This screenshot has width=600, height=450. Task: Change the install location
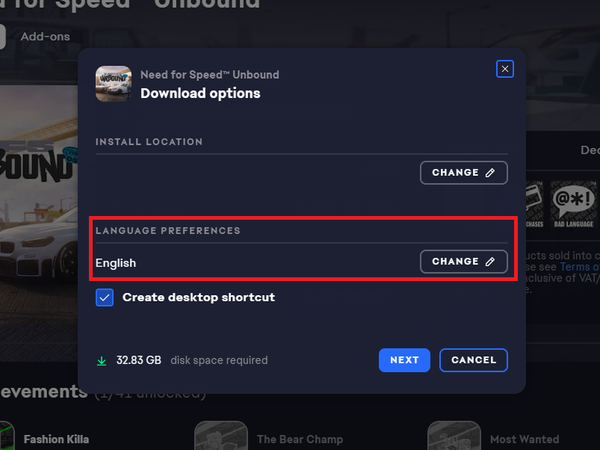463,173
